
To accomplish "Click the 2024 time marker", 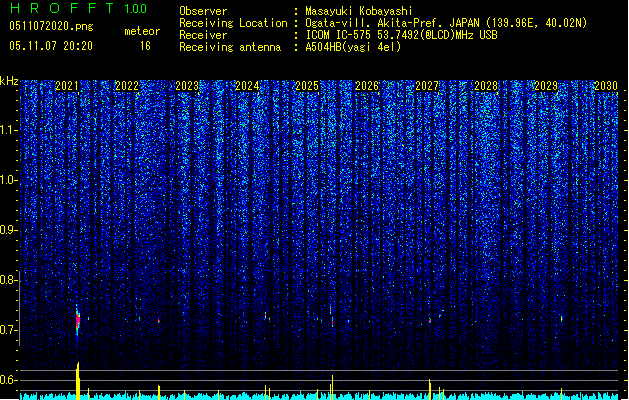I will pos(247,86).
